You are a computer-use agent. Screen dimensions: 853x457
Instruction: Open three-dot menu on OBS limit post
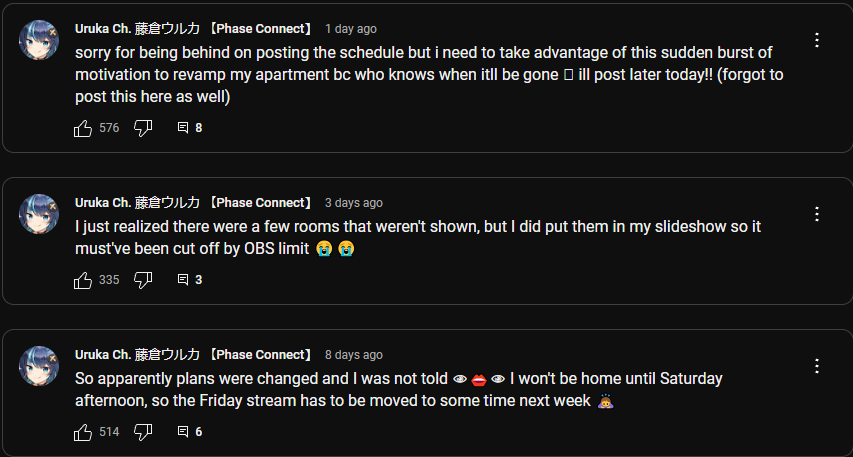point(817,214)
